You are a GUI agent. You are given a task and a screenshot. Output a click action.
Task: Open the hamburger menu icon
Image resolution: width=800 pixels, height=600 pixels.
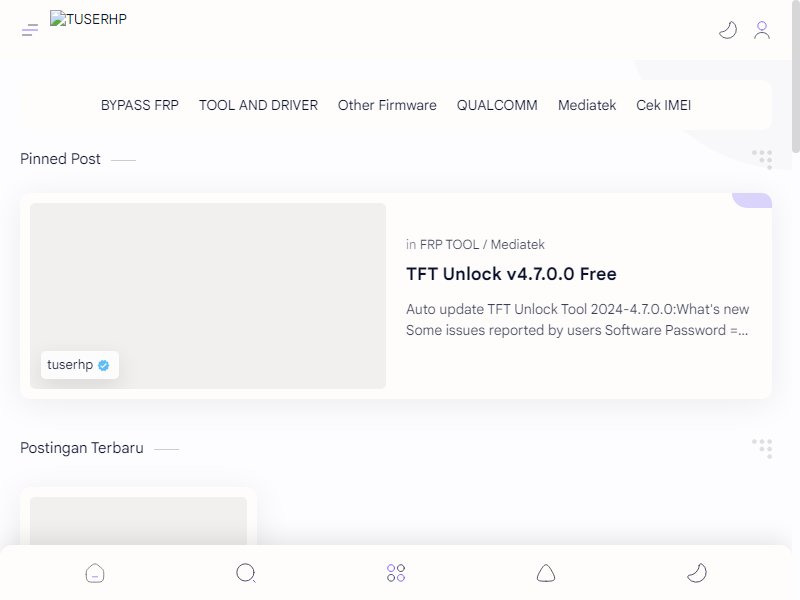point(30,30)
